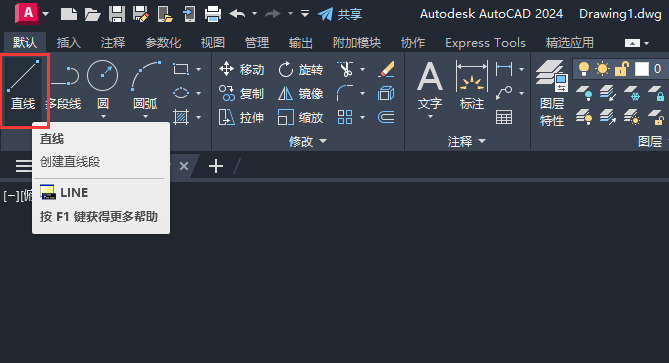Click the Share (共享) button

[340, 14]
